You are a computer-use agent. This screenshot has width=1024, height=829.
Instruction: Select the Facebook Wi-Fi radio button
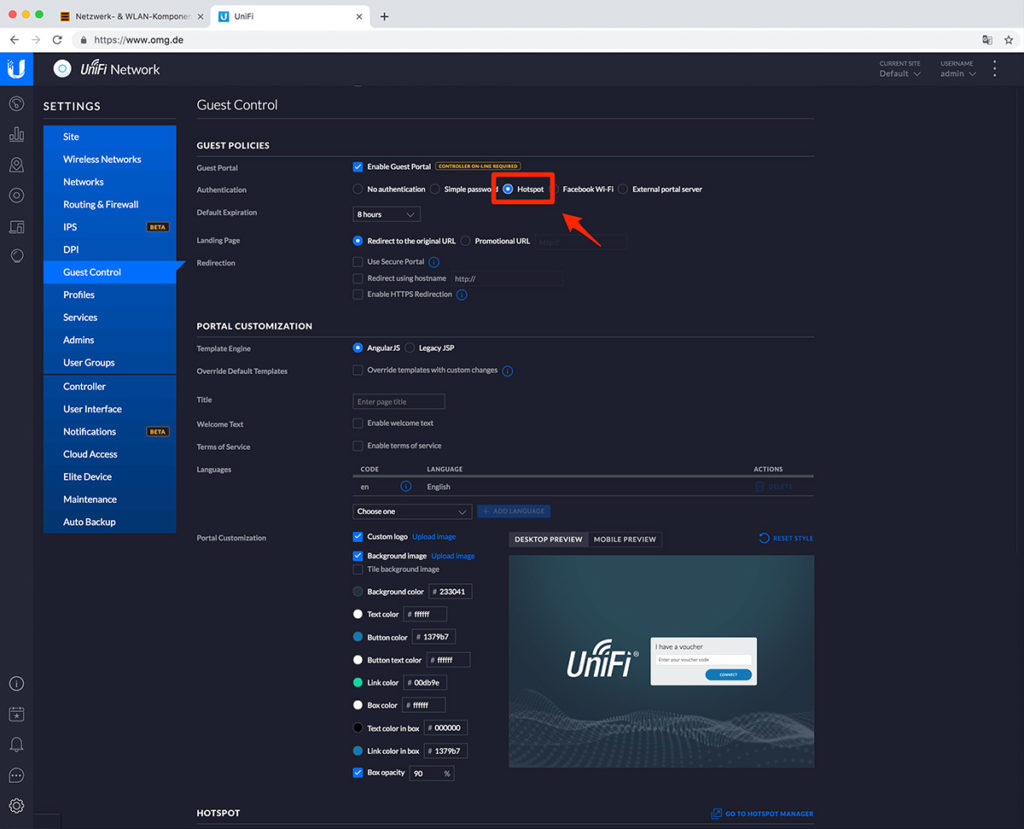tap(554, 189)
